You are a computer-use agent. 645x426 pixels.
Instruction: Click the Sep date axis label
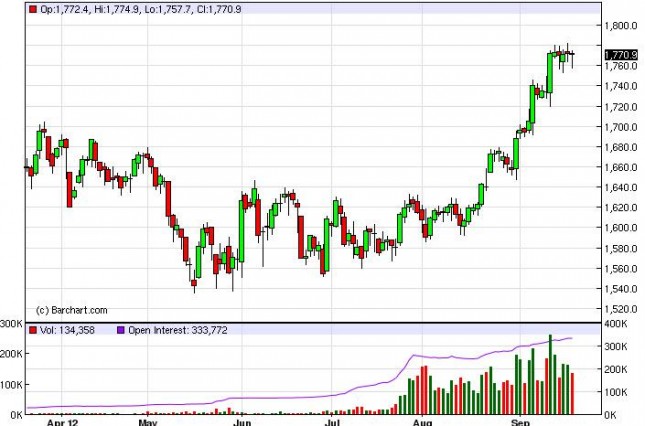click(x=520, y=422)
